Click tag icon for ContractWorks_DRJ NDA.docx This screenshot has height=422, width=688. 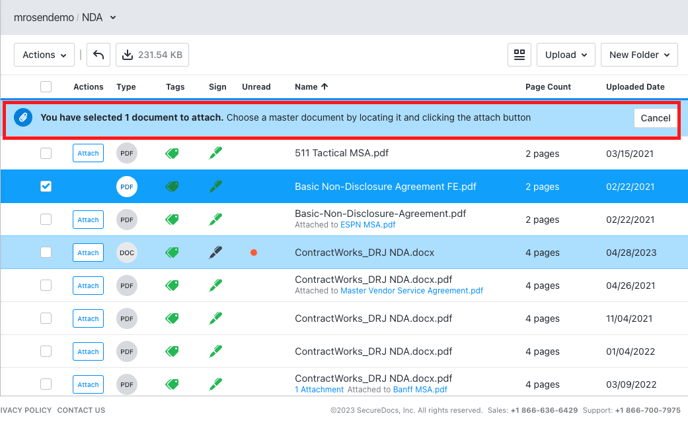pyautogui.click(x=172, y=252)
